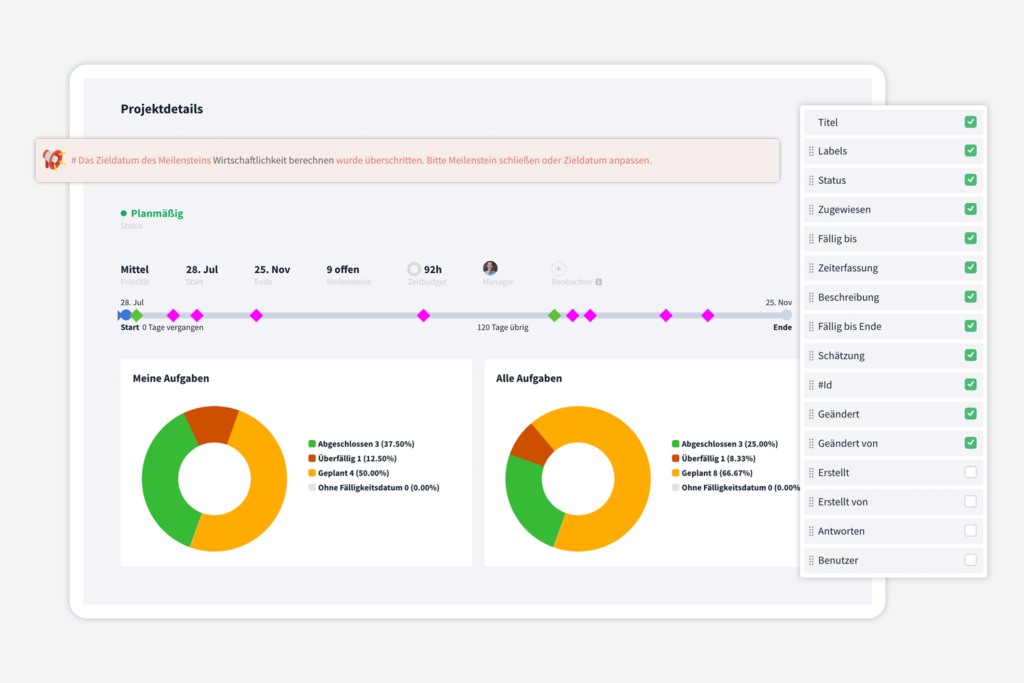Click the rocket icon in the warning banner
This screenshot has width=1024, height=683.
pos(53,160)
